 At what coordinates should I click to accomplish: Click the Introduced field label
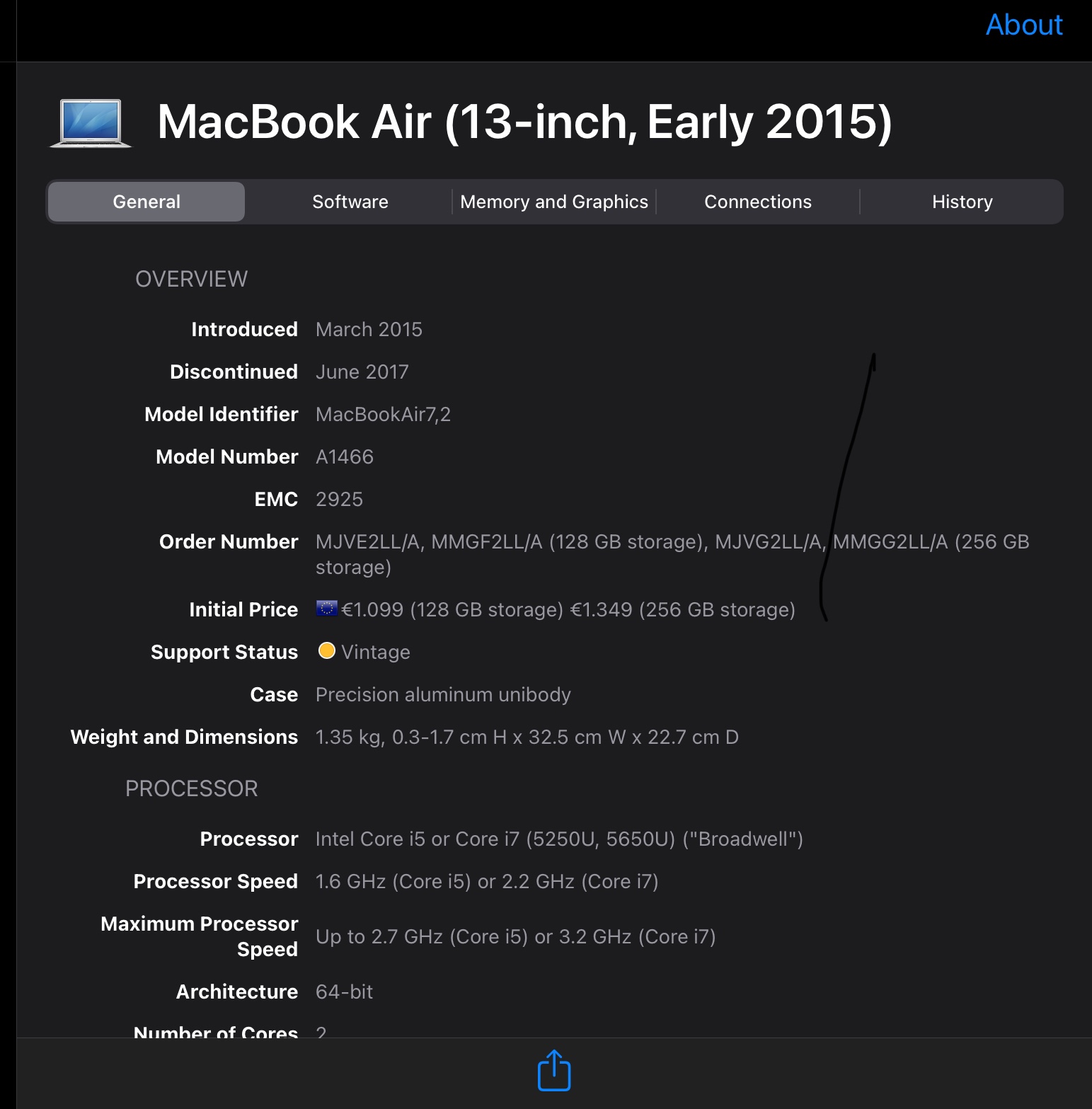[244, 330]
